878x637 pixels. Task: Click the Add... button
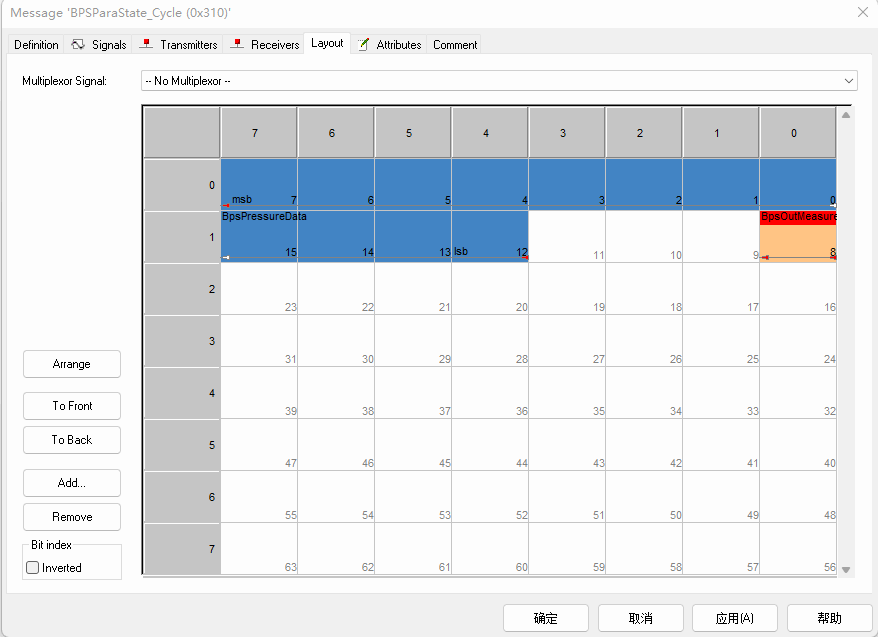pyautogui.click(x=72, y=483)
